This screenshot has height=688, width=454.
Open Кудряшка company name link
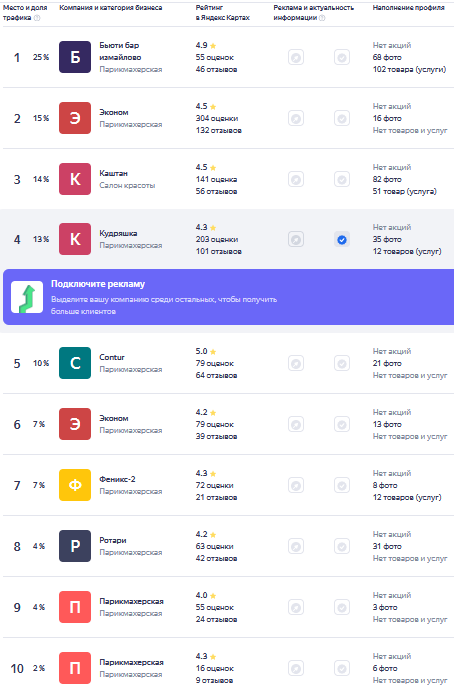click(118, 233)
